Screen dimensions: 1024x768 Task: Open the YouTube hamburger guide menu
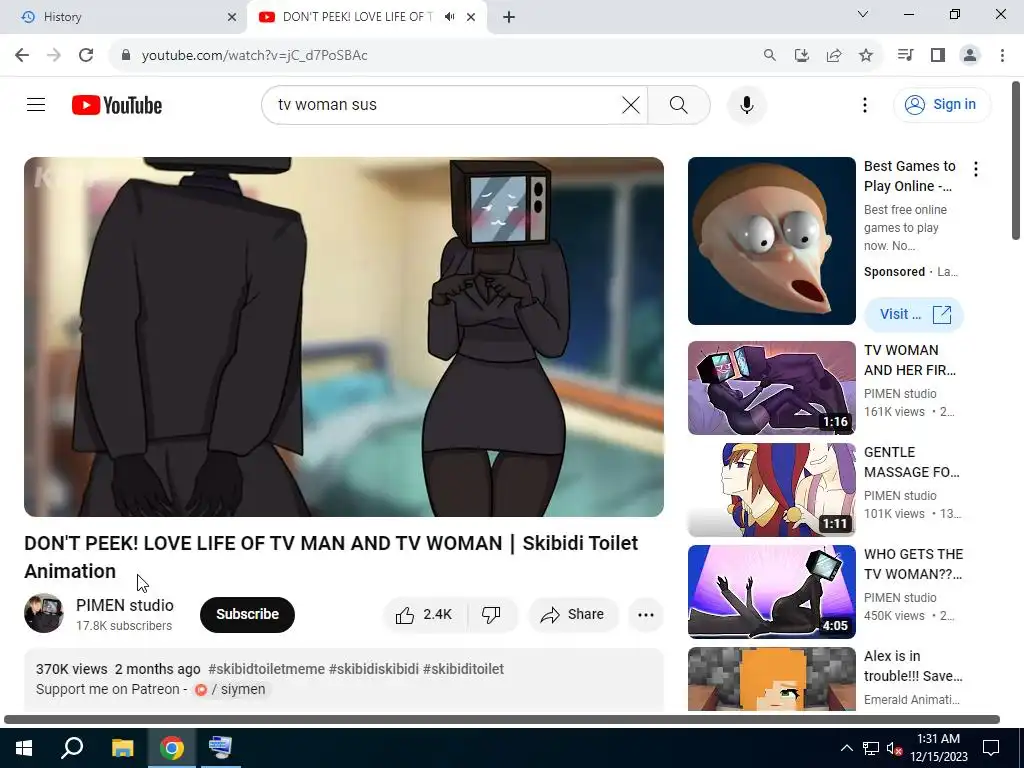click(36, 104)
